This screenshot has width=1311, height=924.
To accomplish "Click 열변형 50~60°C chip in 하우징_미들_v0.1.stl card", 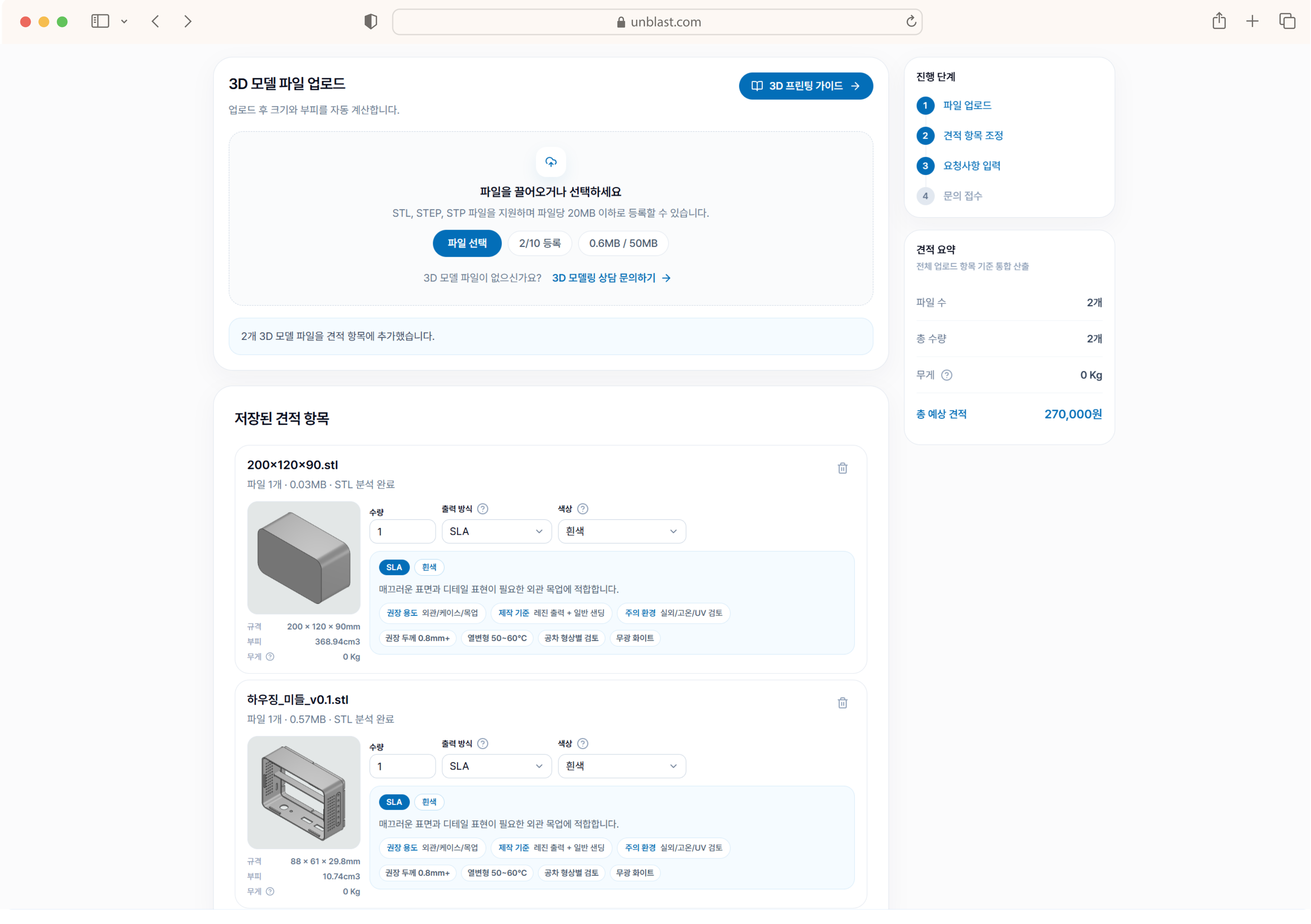I will point(497,873).
